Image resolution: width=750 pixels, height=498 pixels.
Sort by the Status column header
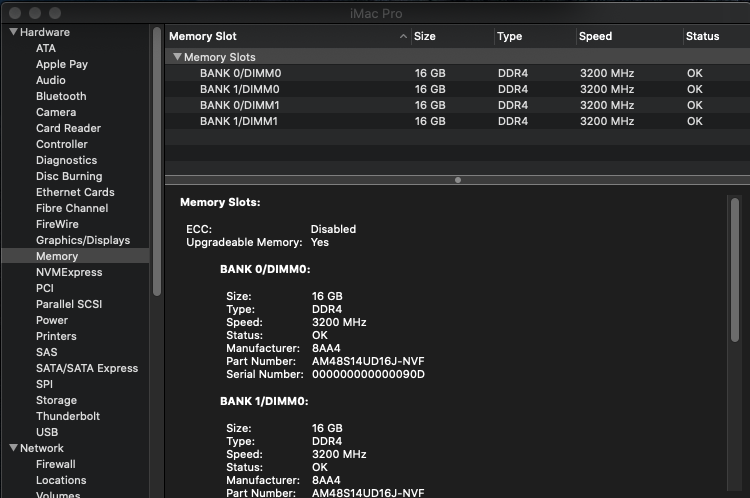point(703,36)
